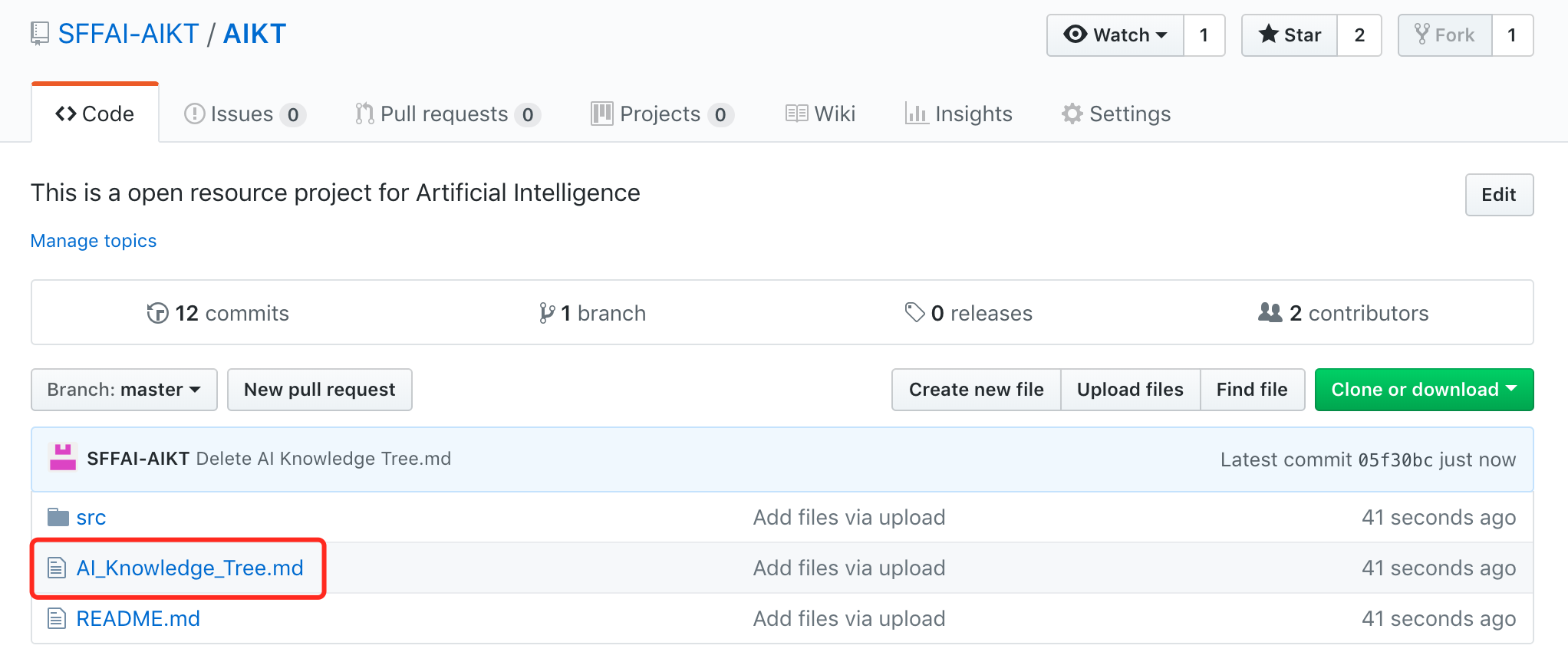Click the commits history clock icon
1568x652 pixels.
click(x=157, y=313)
